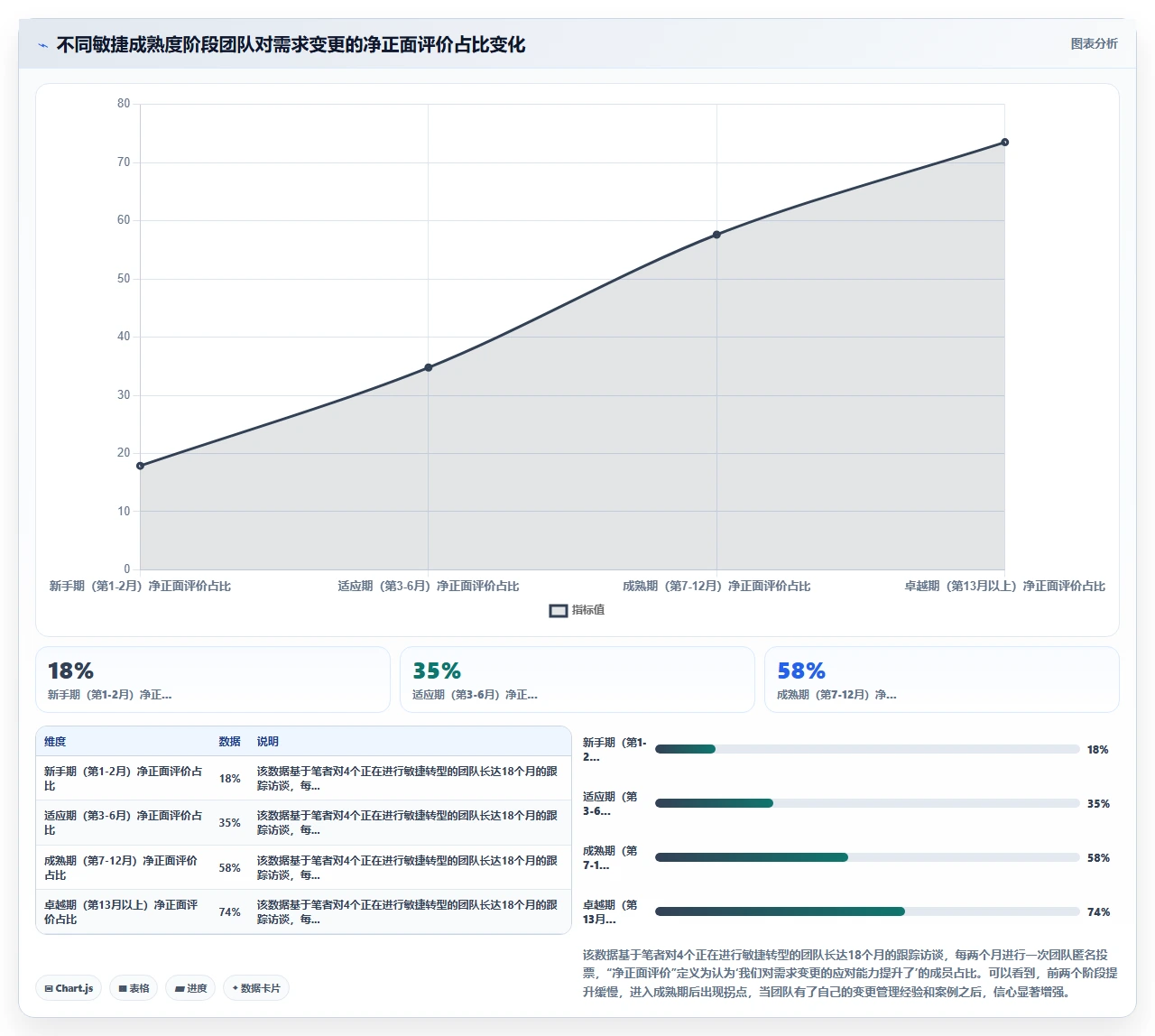This screenshot has height=1036, width=1155.
Task: Toggle the 指标值 legend item under the chart
Action: pyautogui.click(x=577, y=610)
